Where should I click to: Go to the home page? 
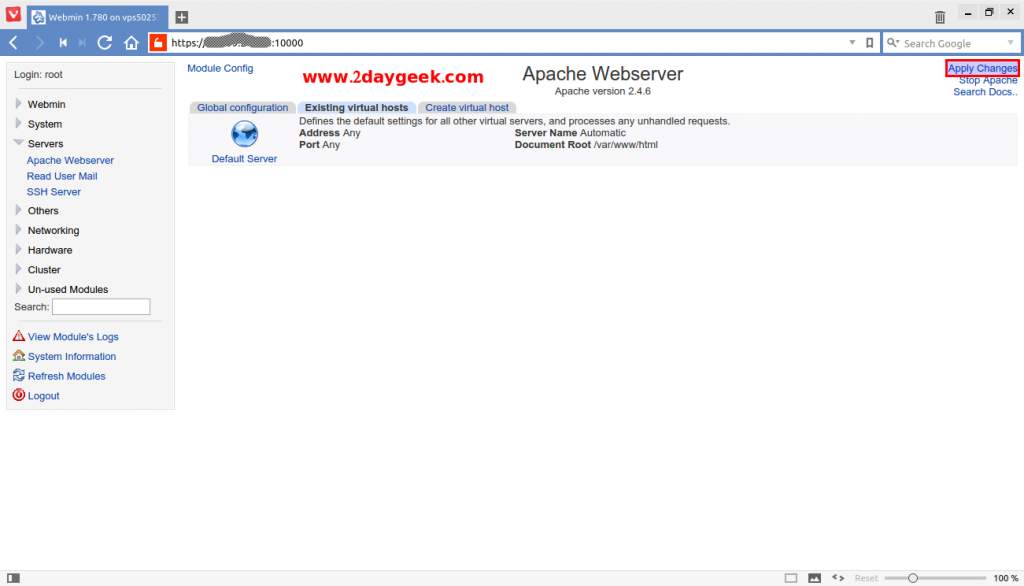[131, 43]
